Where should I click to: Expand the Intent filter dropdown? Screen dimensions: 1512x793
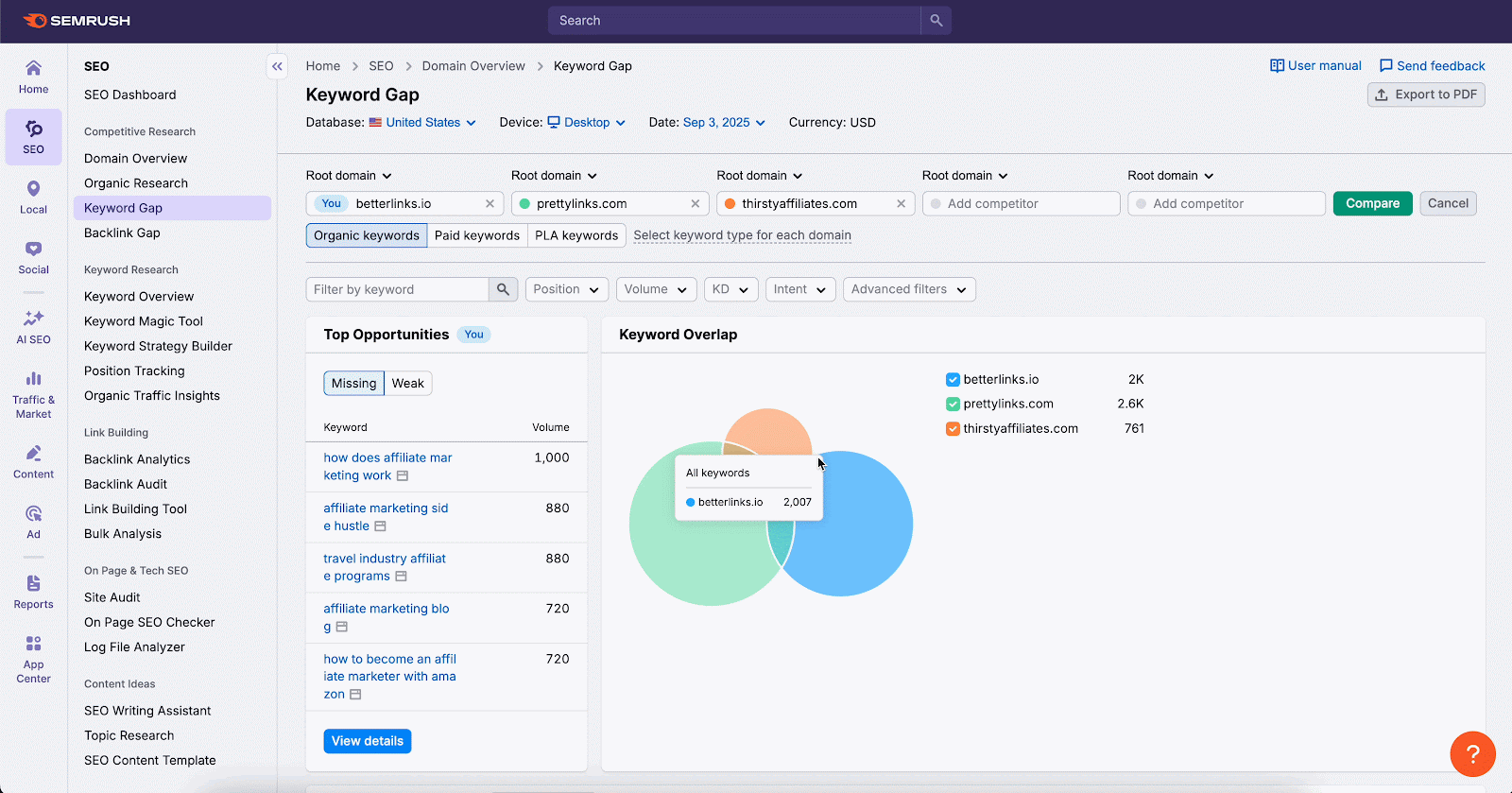point(799,290)
